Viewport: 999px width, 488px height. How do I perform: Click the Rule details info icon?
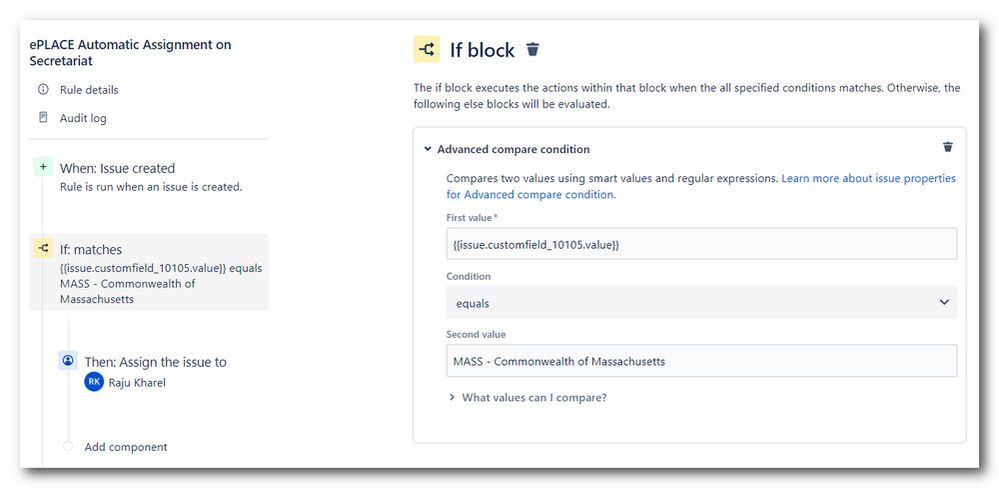tap(43, 89)
